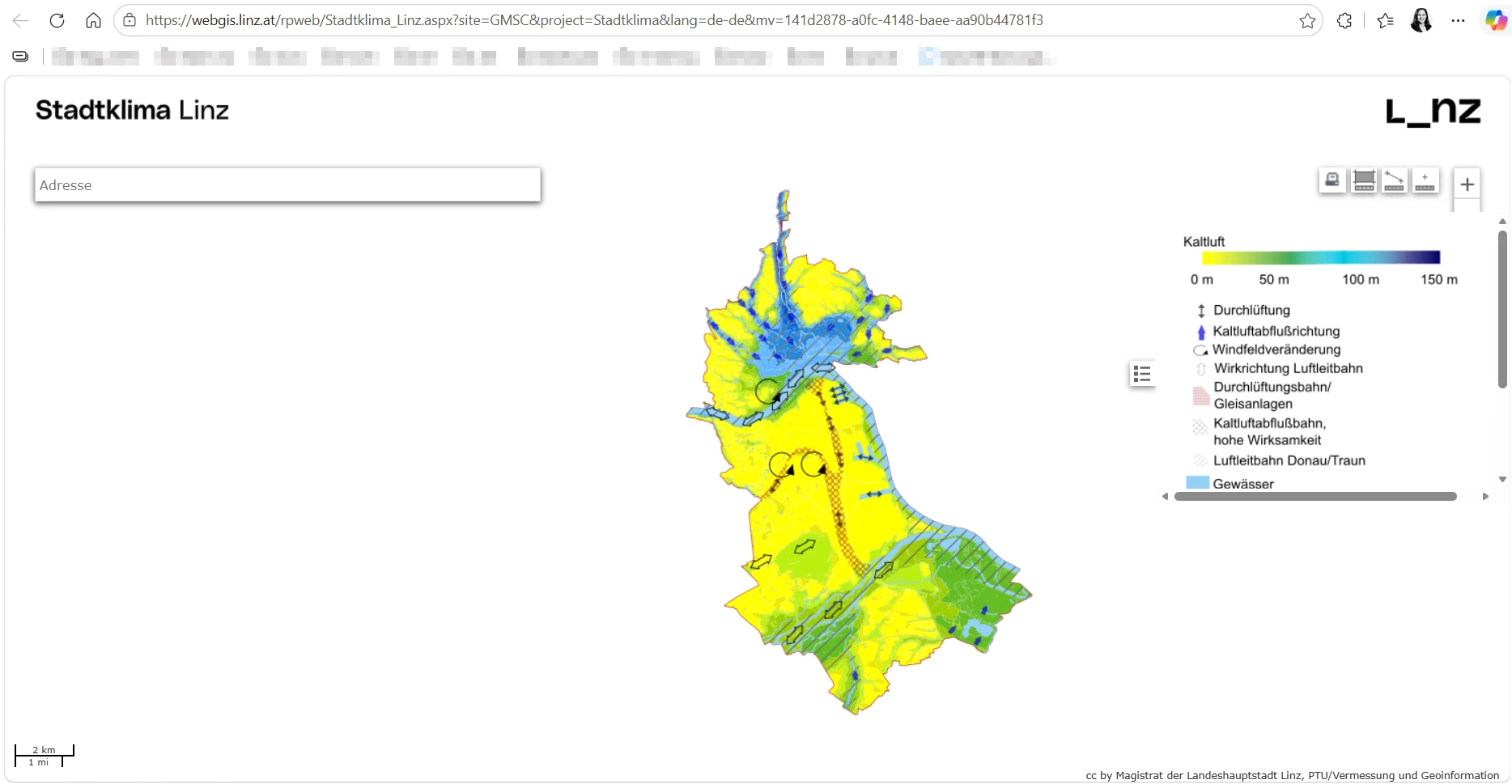1512x784 pixels.
Task: Select the area measurement tool
Action: point(1364,180)
